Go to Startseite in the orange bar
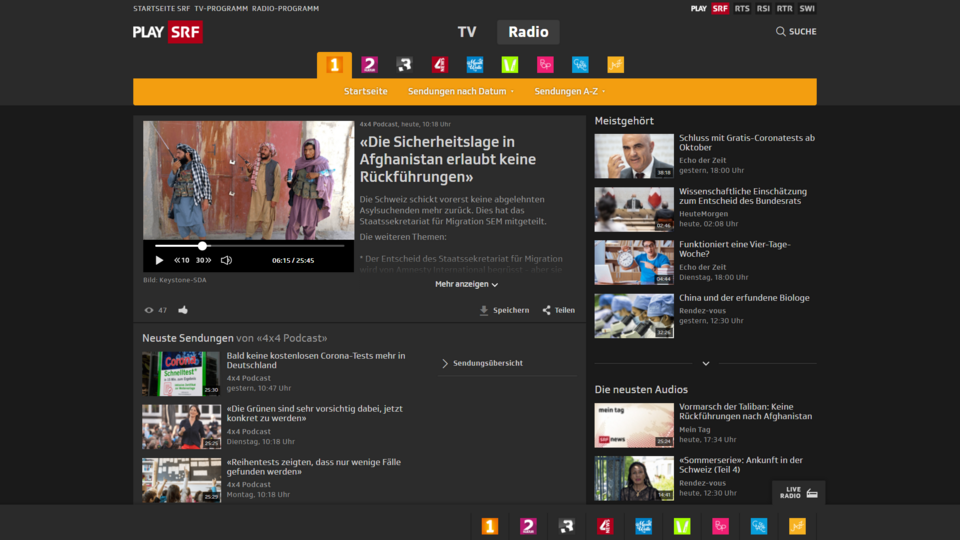 coord(366,91)
